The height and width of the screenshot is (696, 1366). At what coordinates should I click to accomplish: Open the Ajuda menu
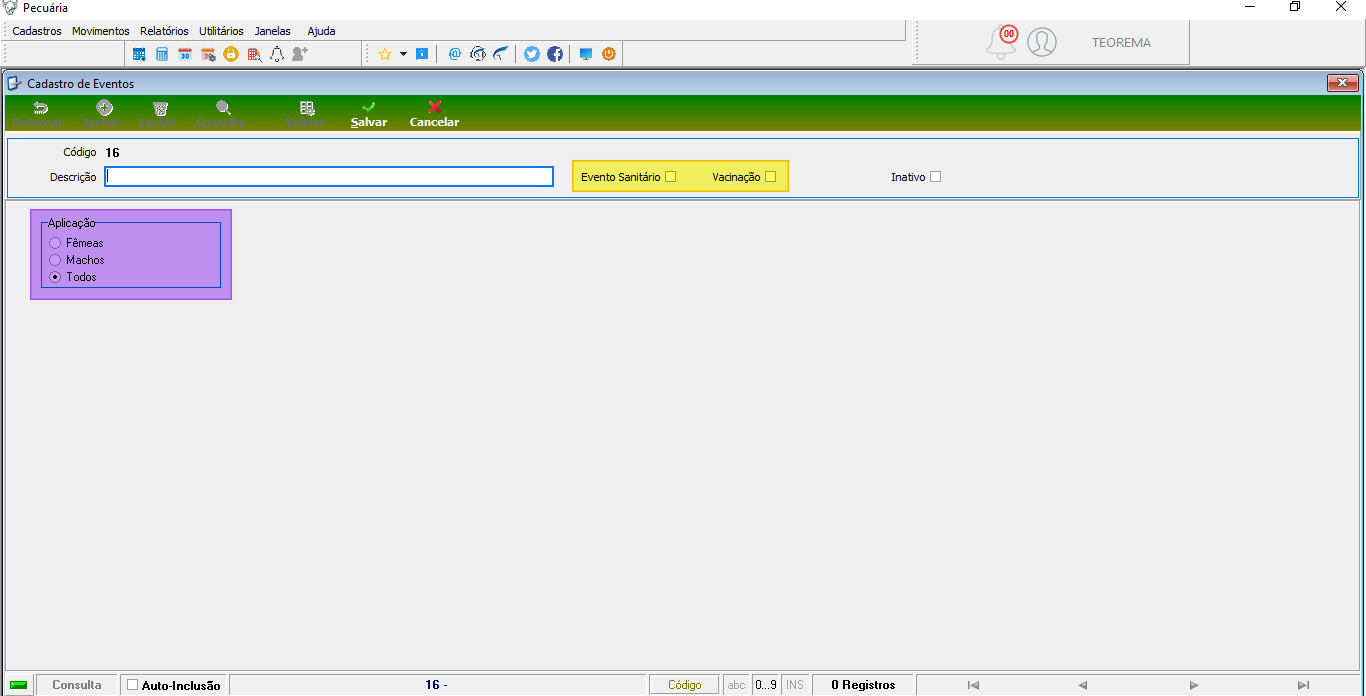[x=322, y=31]
